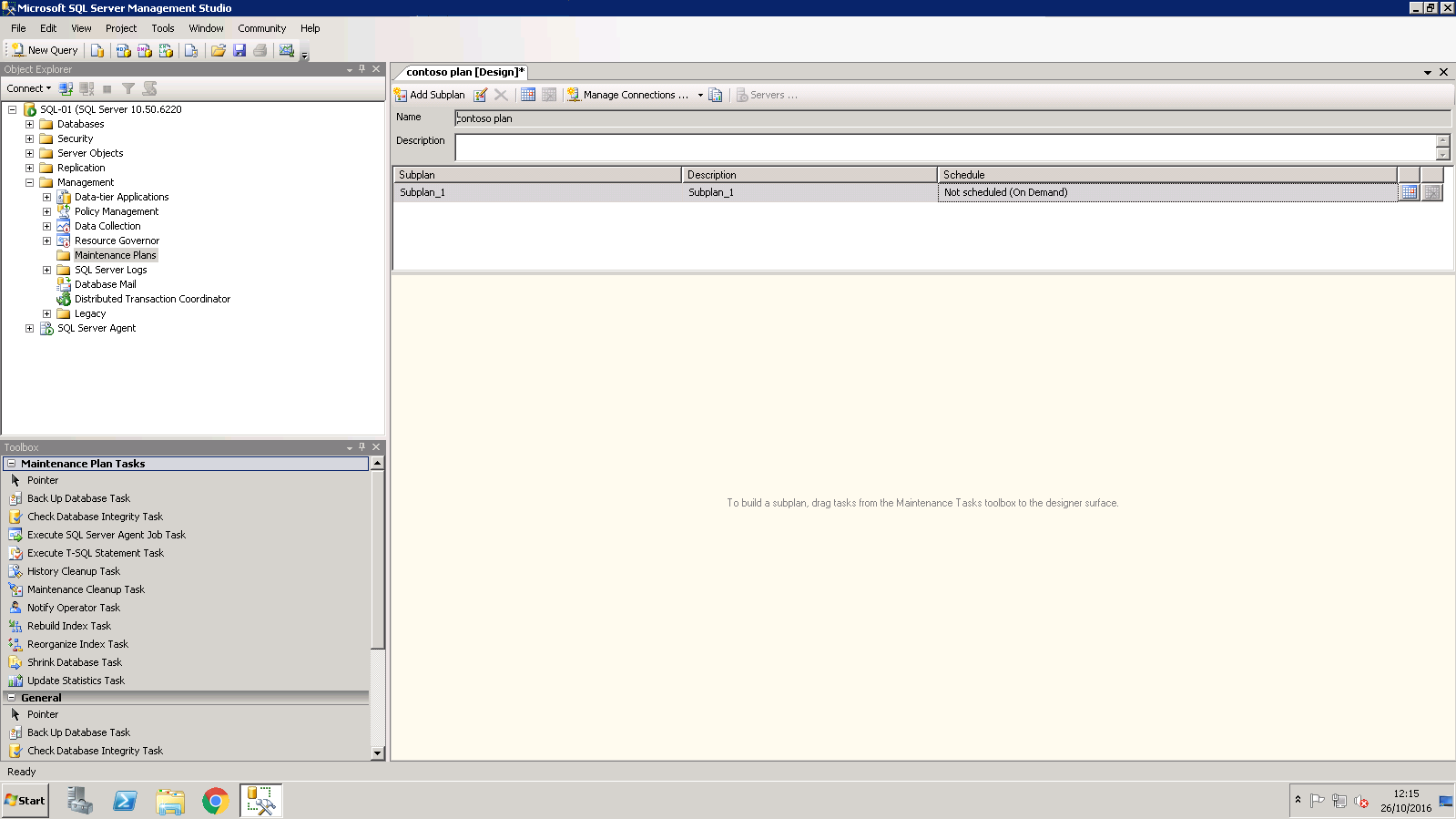The height and width of the screenshot is (819, 1456).
Task: Launch PowerShell from the taskbar
Action: 125,801
